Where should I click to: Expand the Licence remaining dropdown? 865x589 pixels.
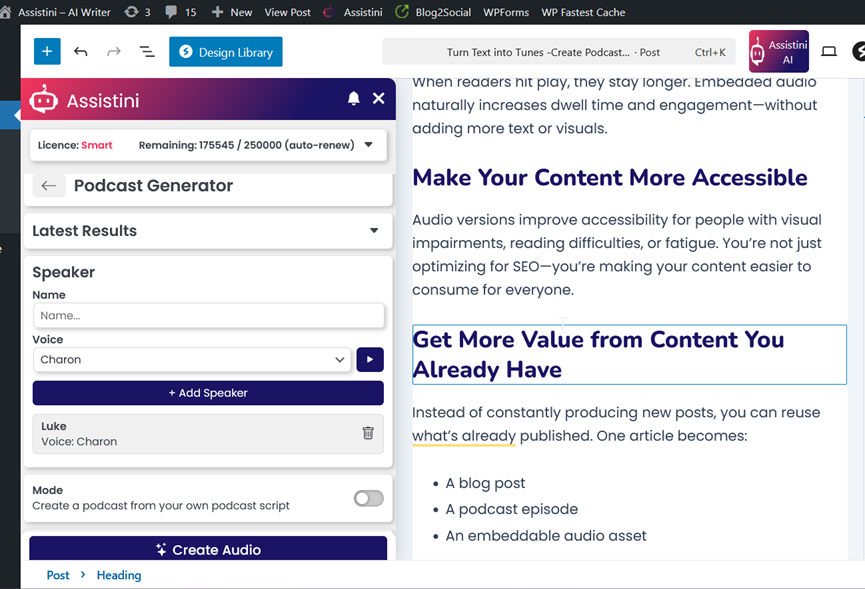pyautogui.click(x=370, y=144)
